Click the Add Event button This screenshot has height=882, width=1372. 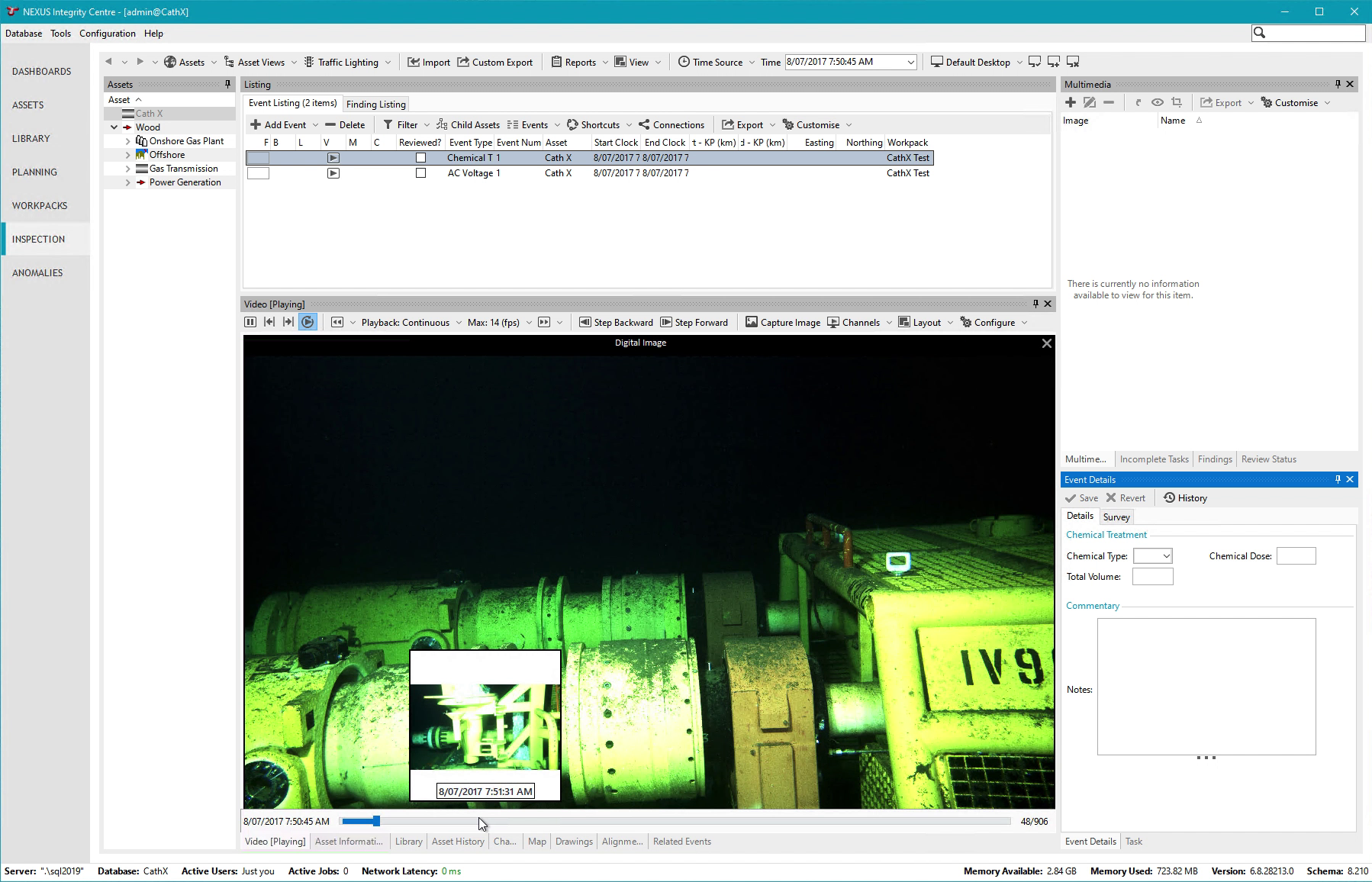(x=278, y=125)
